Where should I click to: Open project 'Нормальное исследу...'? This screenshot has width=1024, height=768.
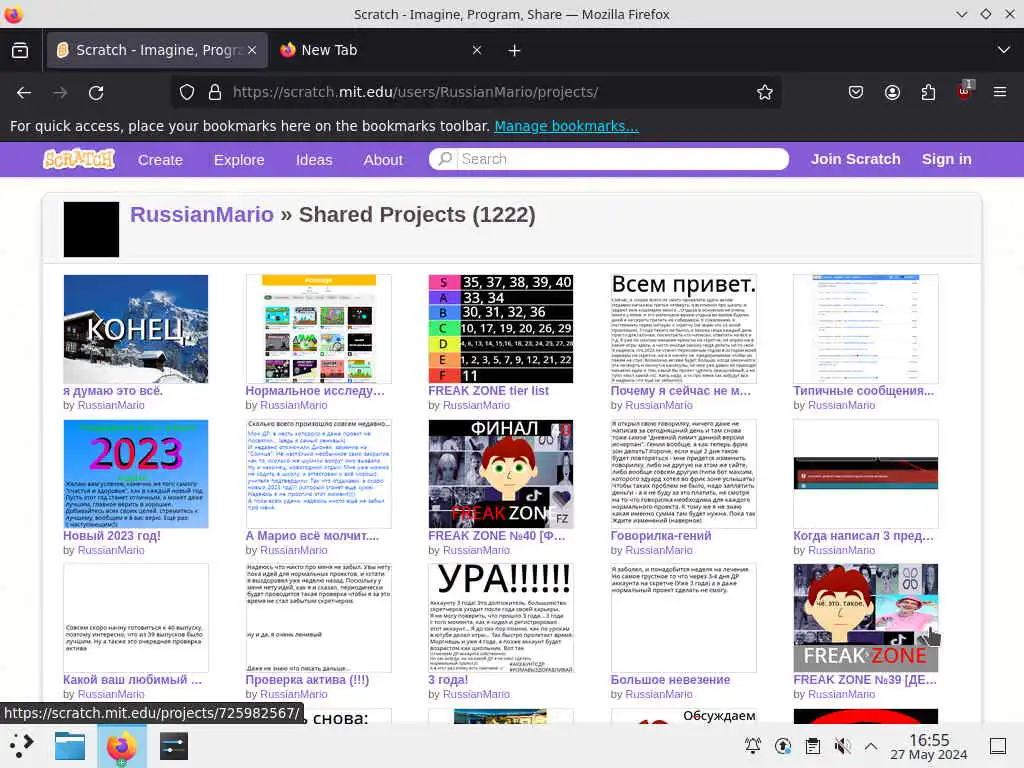tap(315, 391)
